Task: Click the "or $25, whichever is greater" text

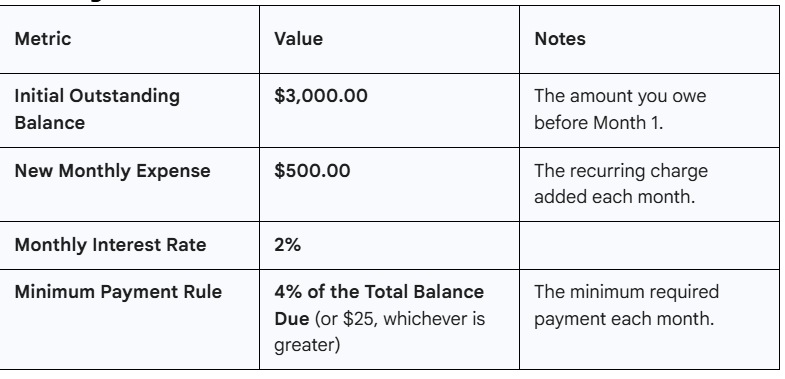Action: [379, 332]
